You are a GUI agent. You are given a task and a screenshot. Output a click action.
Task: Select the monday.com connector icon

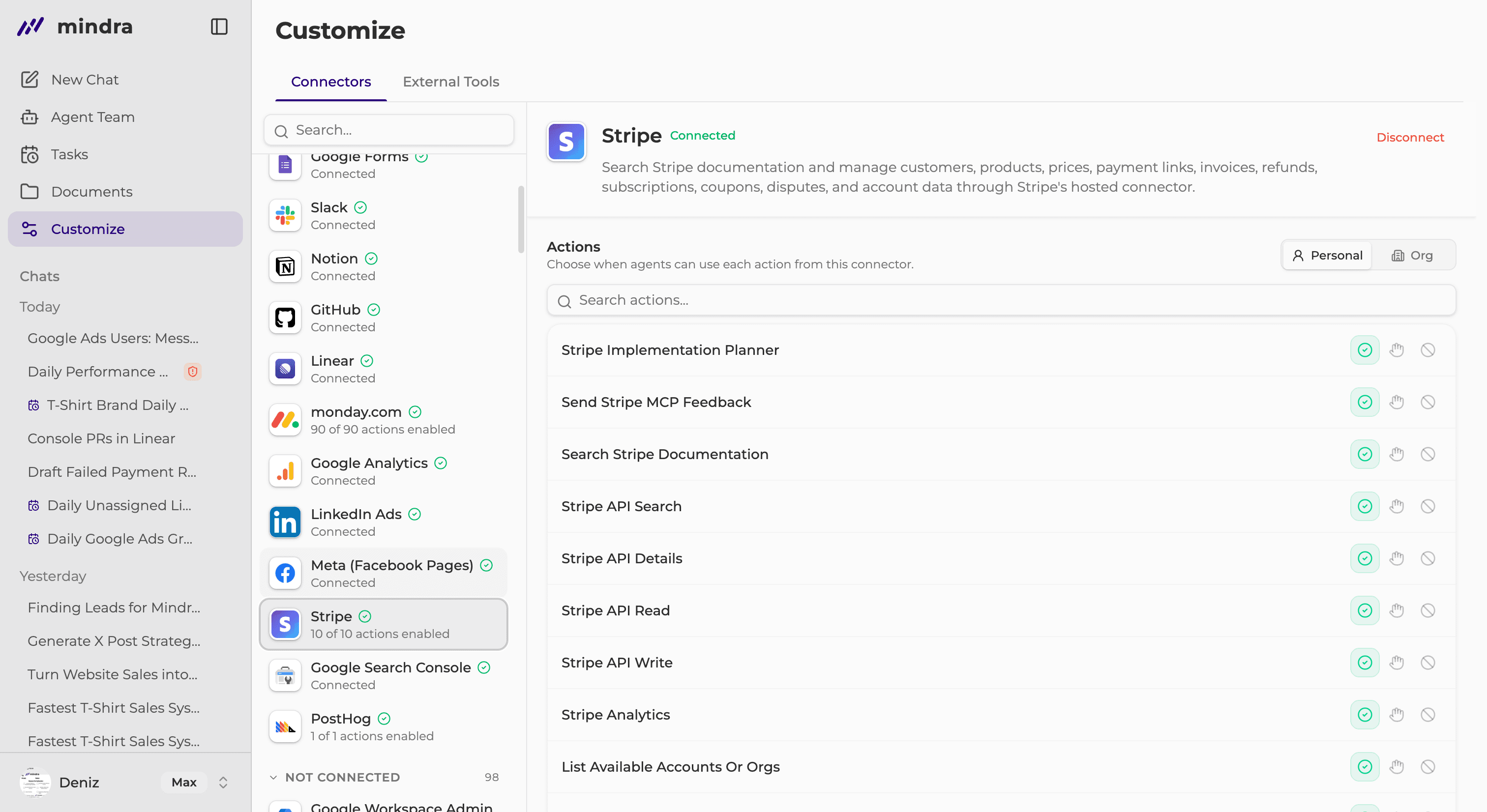[285, 420]
